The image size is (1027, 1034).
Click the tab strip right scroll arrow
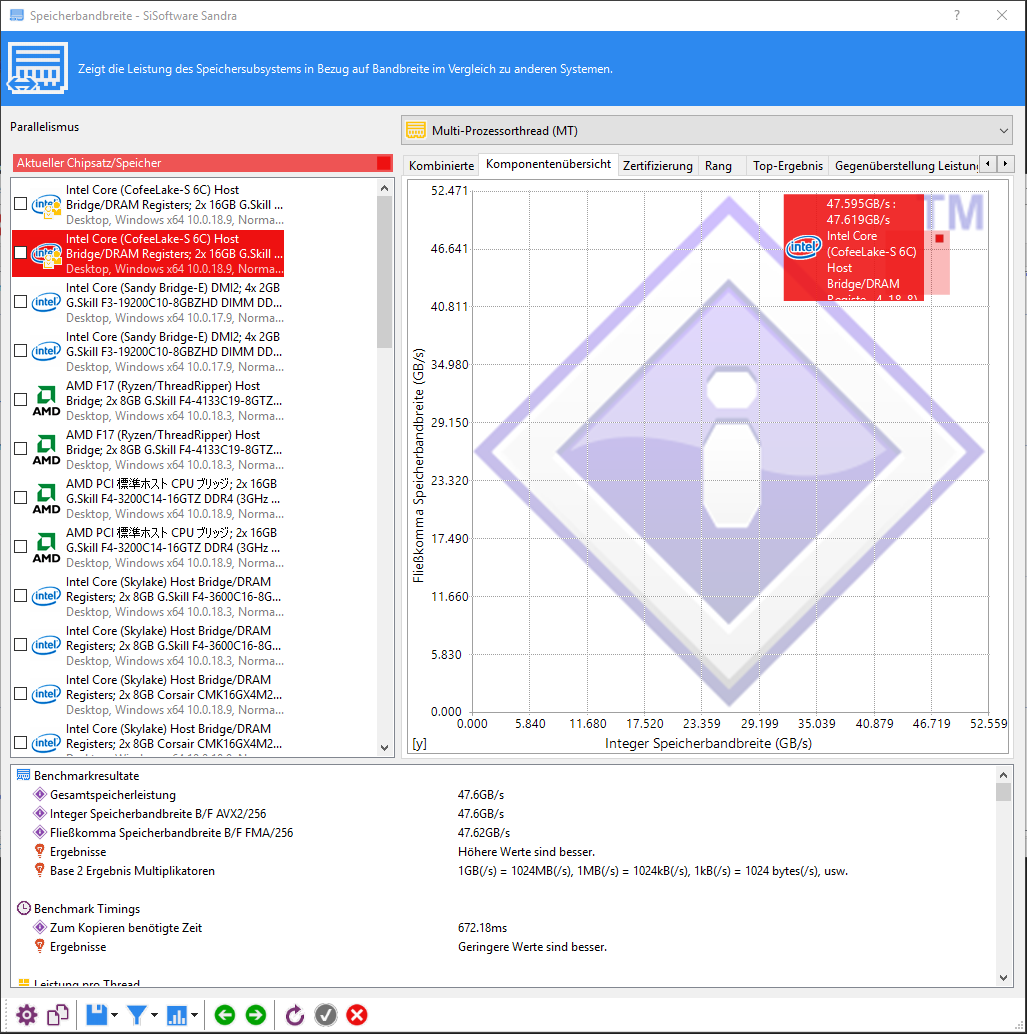(1005, 164)
